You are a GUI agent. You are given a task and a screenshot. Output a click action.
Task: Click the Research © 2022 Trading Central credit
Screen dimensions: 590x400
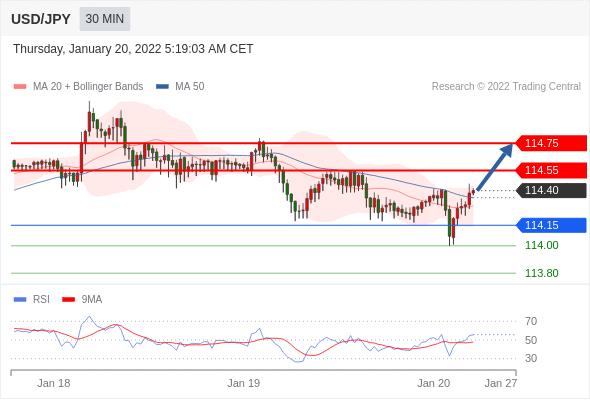(x=506, y=87)
